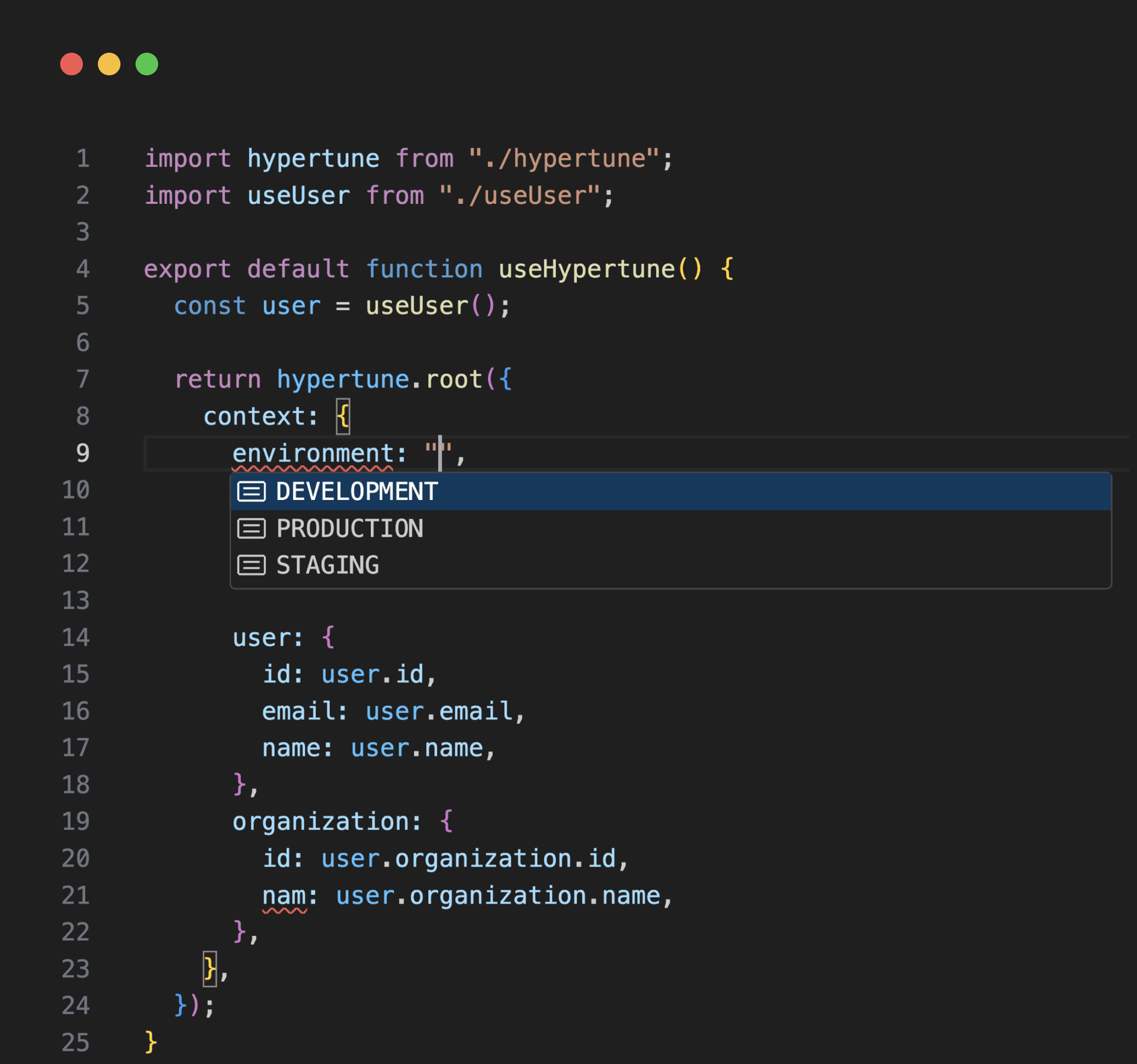Select DEVELOPMENT from autocomplete list
1137x1064 pixels.
point(356,492)
